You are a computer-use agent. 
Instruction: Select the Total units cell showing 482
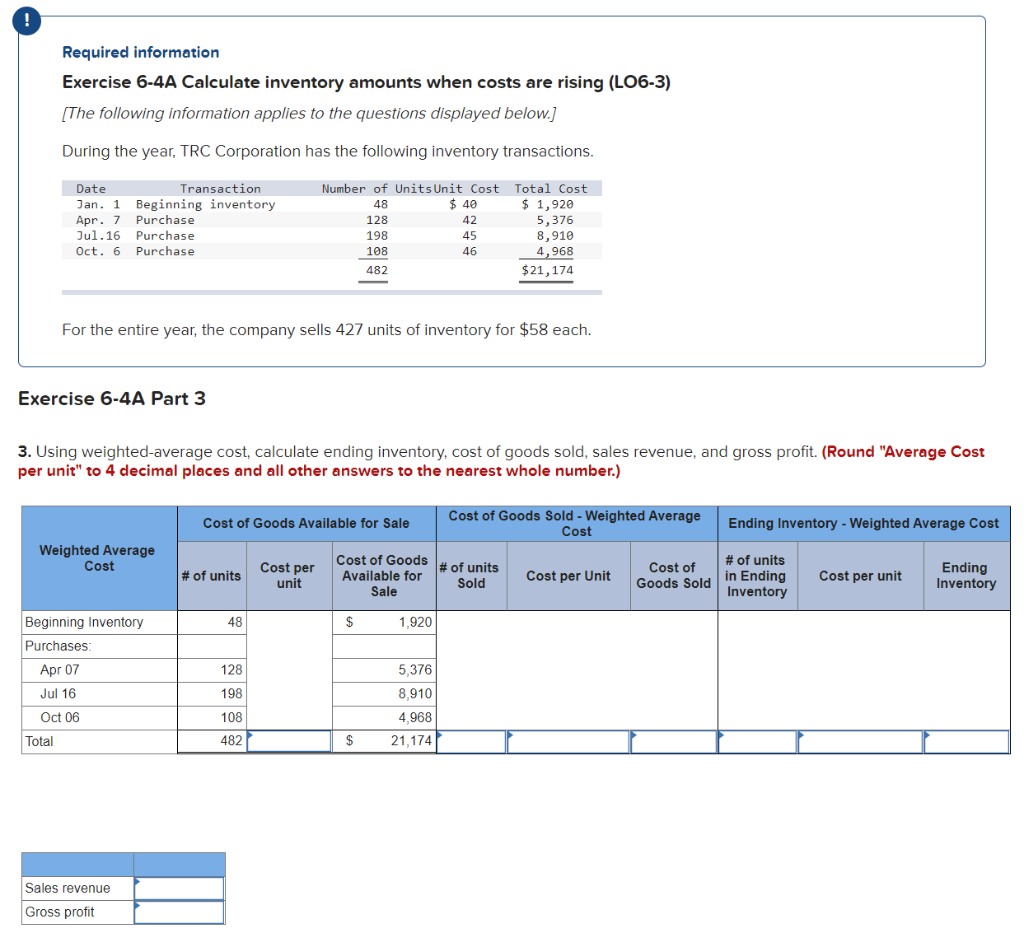pyautogui.click(x=212, y=741)
